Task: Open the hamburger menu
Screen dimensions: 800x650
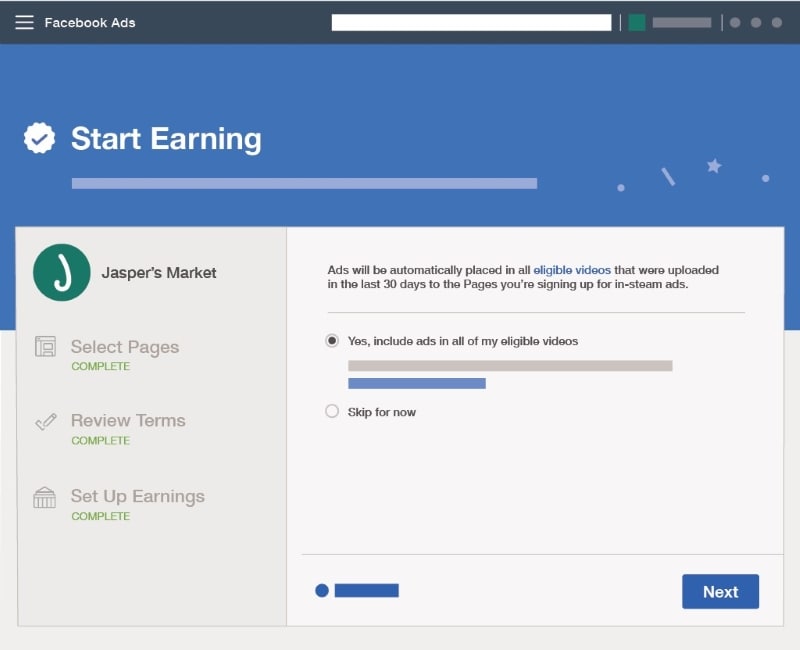Action: 24,22
